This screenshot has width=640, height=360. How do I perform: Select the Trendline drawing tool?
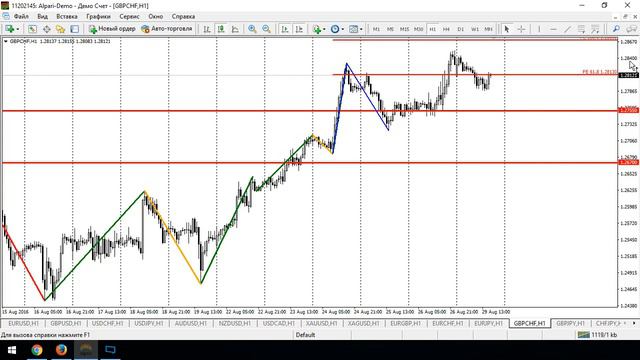pyautogui.click(x=567, y=29)
